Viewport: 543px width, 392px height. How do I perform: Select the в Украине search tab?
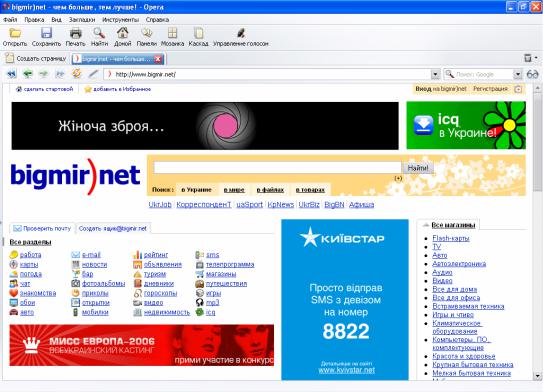196,190
